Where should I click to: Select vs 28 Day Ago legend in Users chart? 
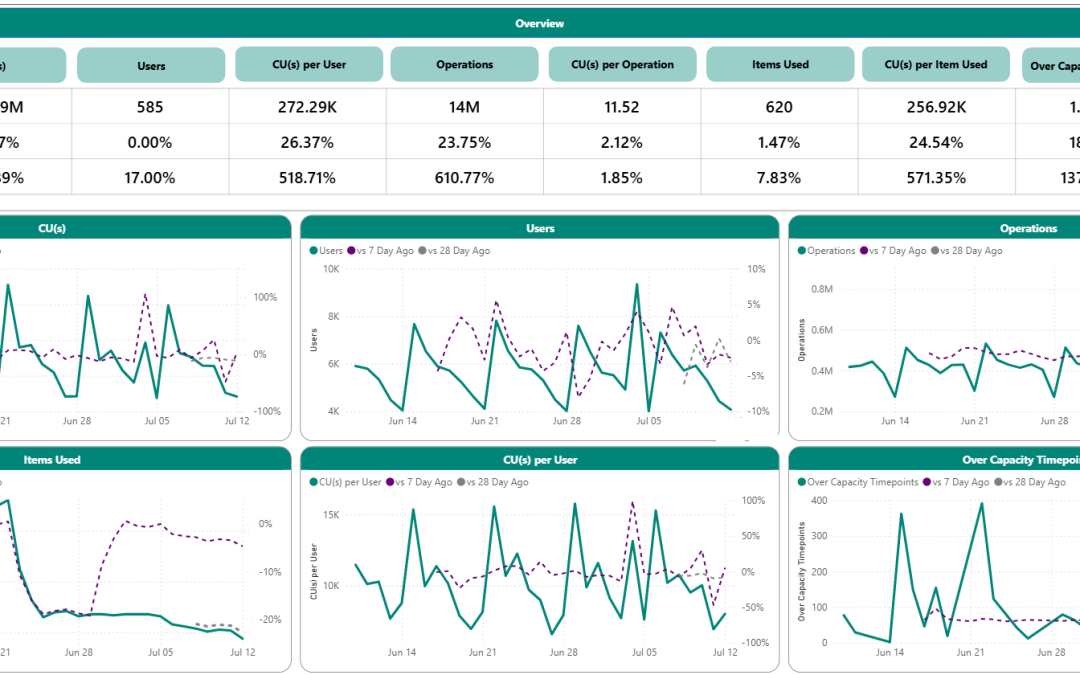pos(454,251)
